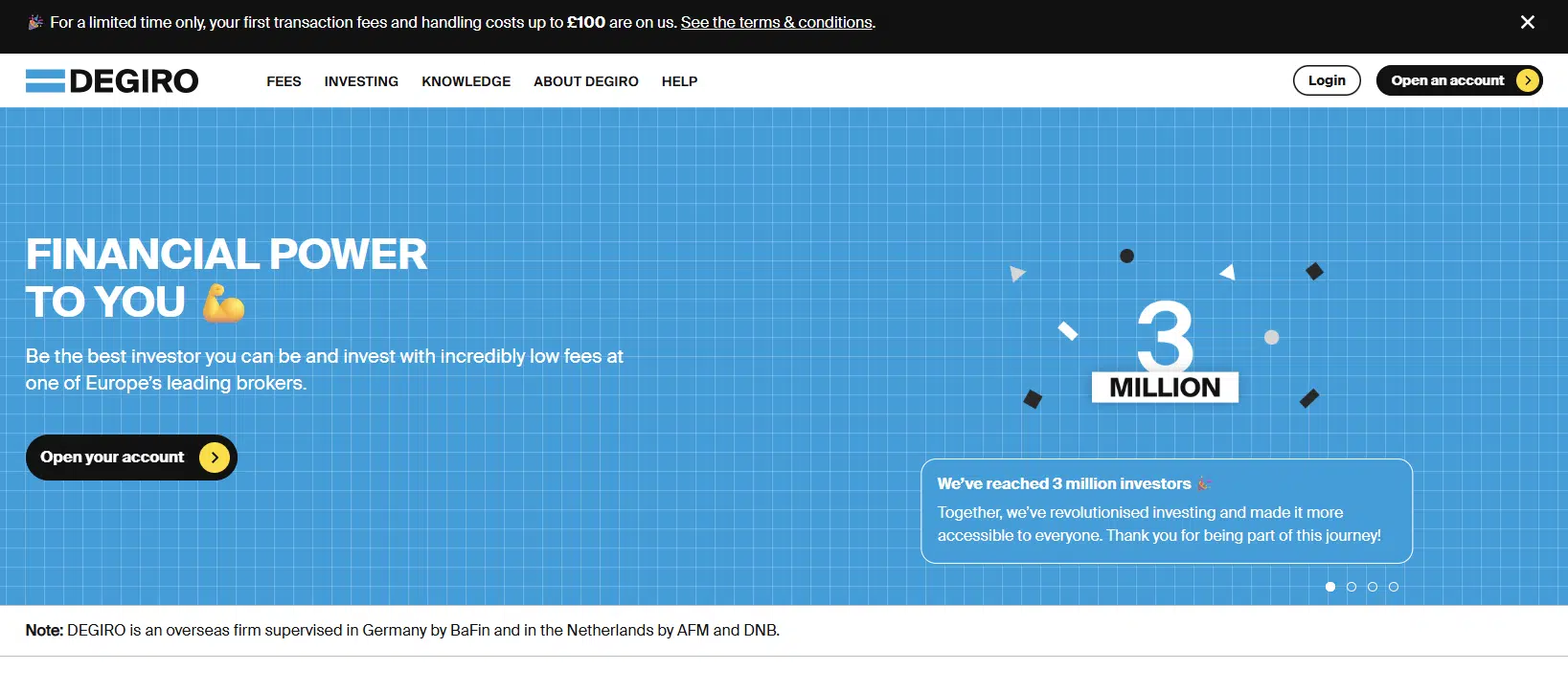Jump to fourth carousel slide dot
The width and height of the screenshot is (1568, 693).
(x=1394, y=587)
